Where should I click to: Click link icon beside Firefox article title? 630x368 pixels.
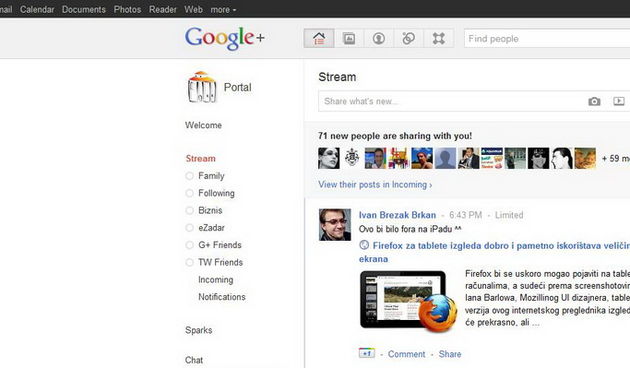pyautogui.click(x=364, y=245)
